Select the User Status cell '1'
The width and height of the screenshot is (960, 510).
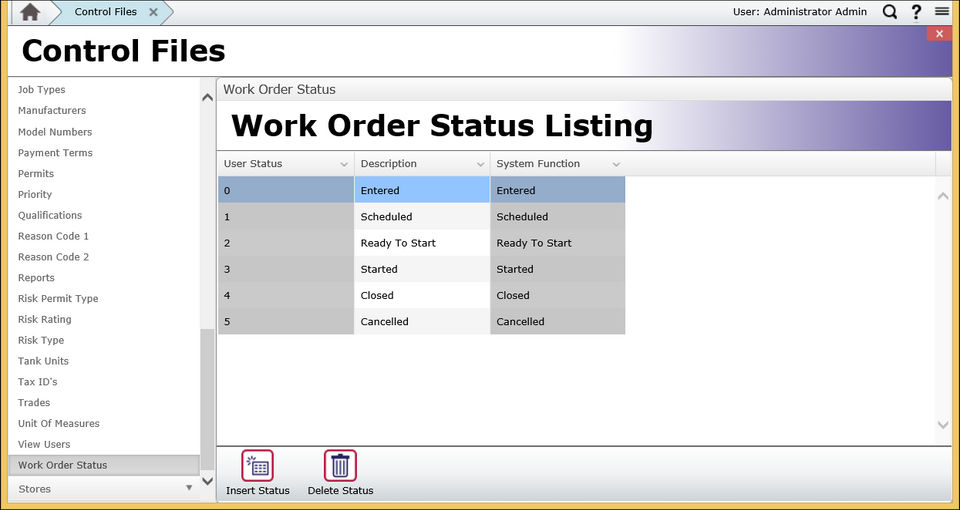286,217
